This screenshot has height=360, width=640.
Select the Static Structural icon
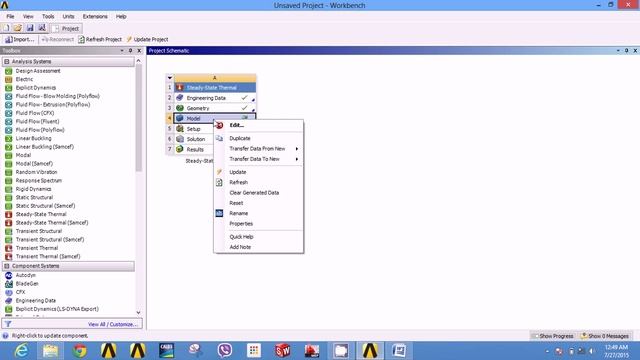point(9,198)
